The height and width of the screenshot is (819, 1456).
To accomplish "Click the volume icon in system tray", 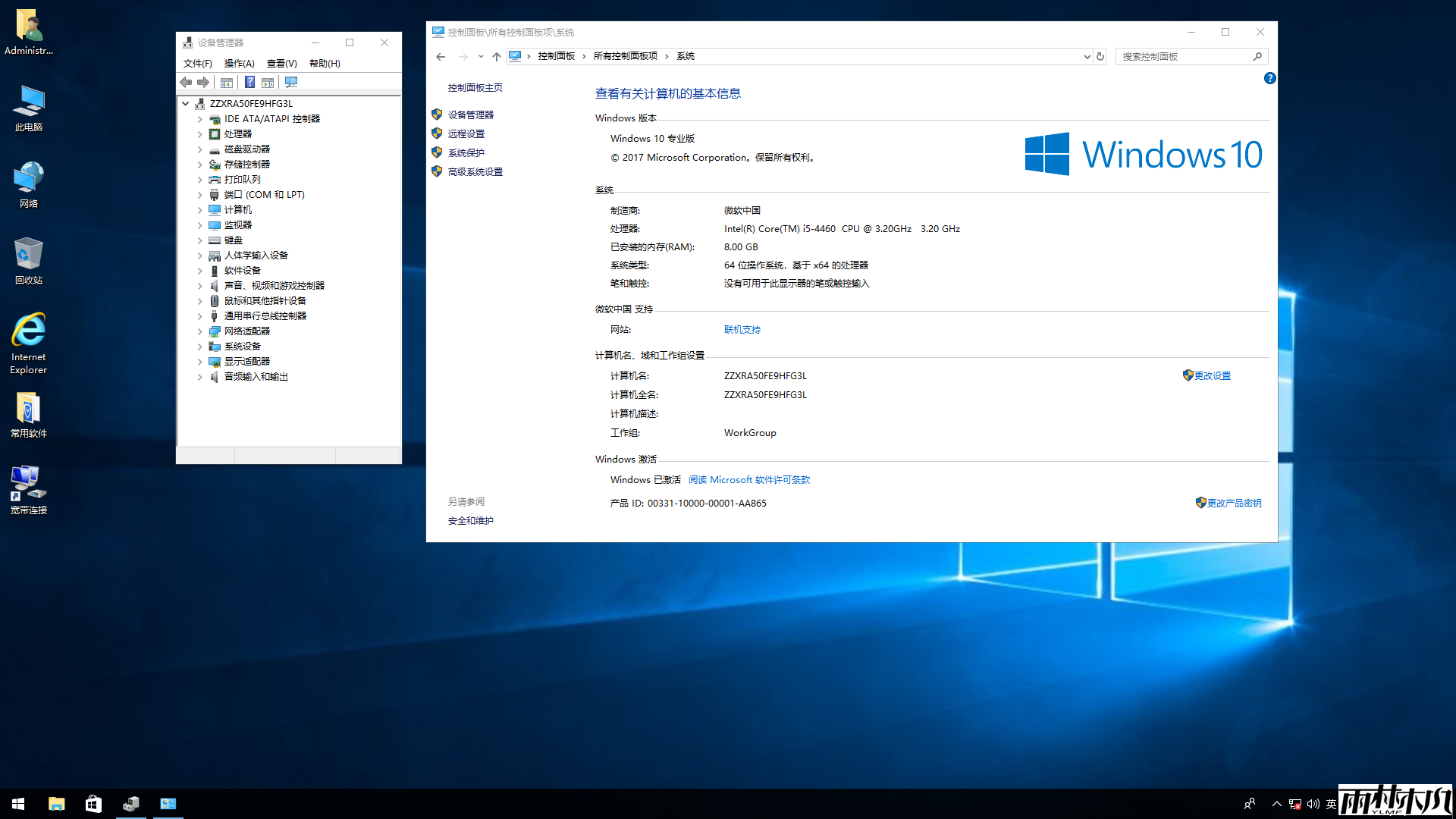I will (1314, 803).
